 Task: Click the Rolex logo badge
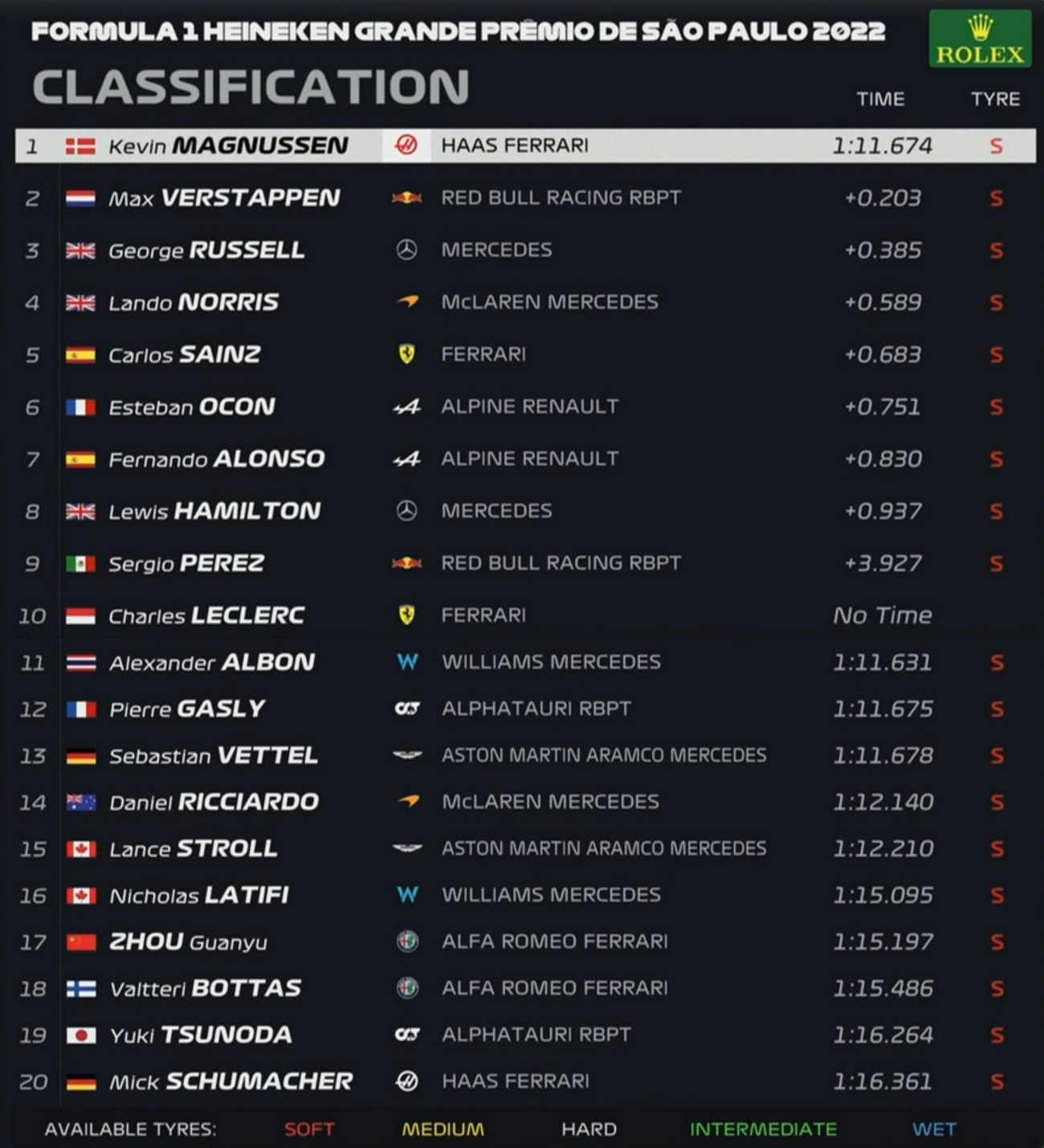point(980,39)
